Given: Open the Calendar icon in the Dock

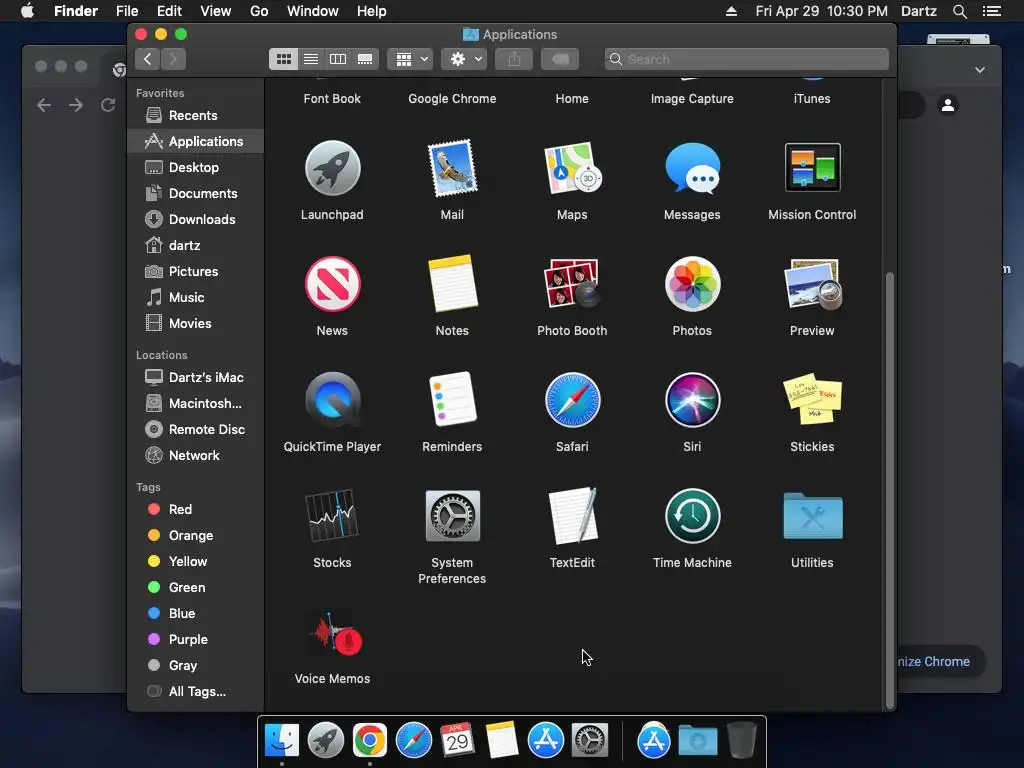Looking at the screenshot, I should click(457, 741).
